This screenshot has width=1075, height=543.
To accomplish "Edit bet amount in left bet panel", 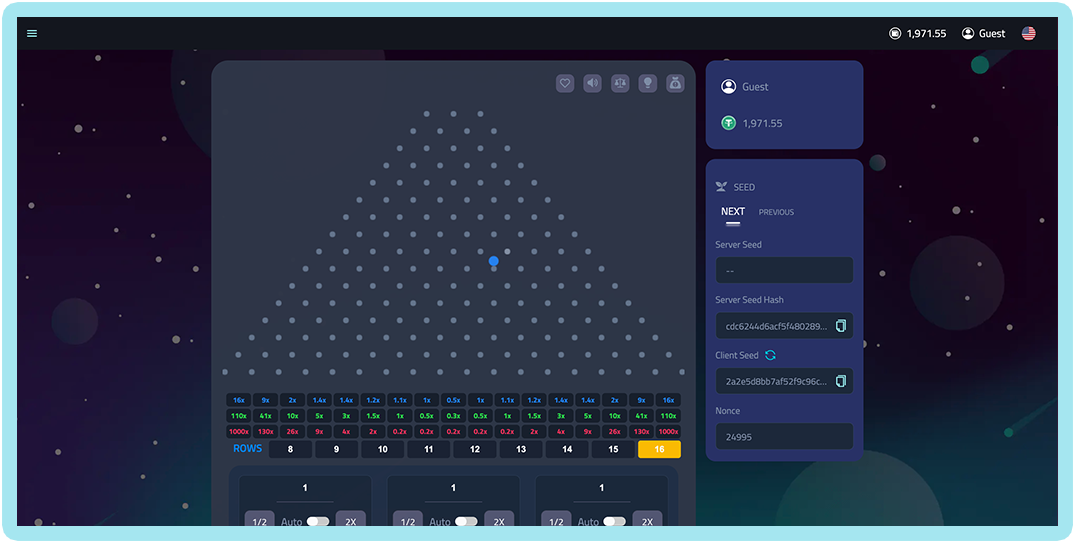I will coord(305,489).
